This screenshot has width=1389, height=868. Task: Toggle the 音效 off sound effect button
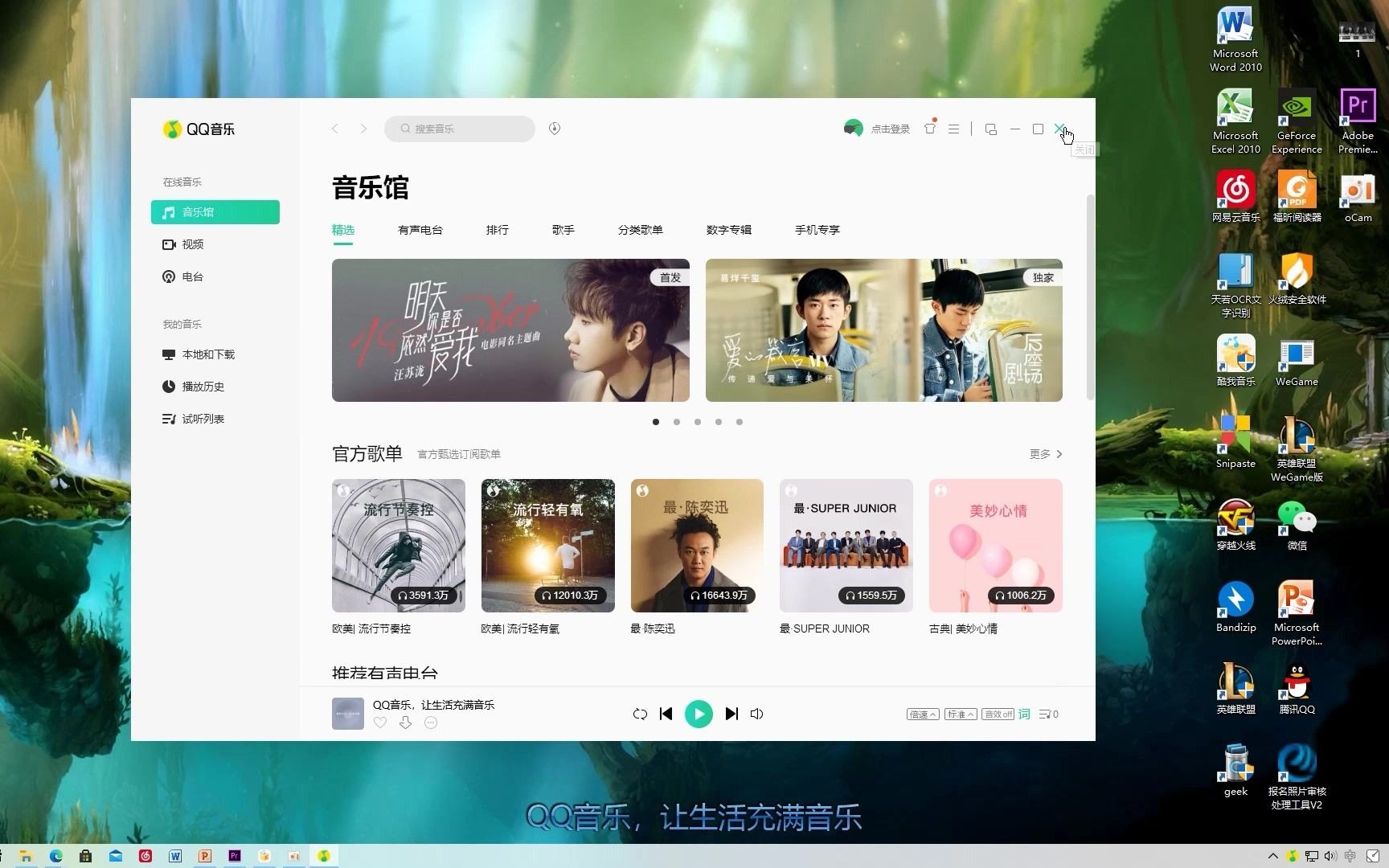998,714
